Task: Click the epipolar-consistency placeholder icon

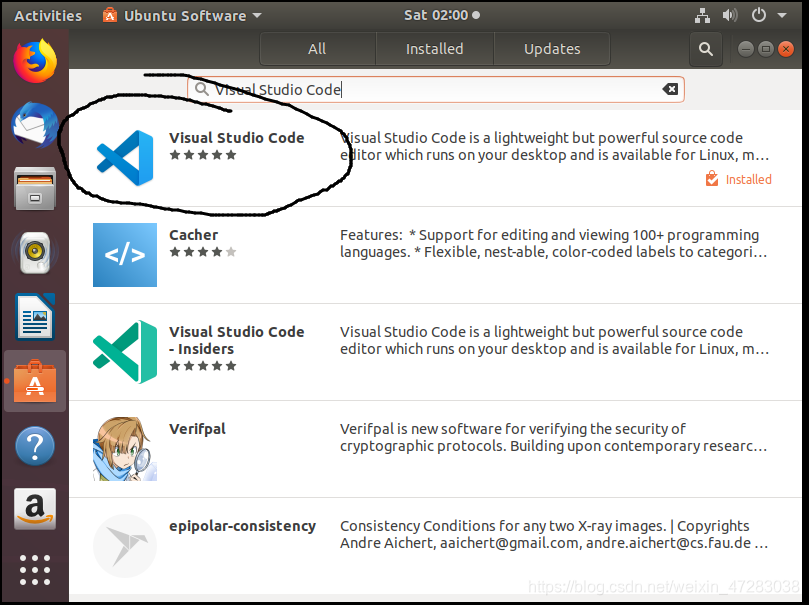Action: [125, 546]
